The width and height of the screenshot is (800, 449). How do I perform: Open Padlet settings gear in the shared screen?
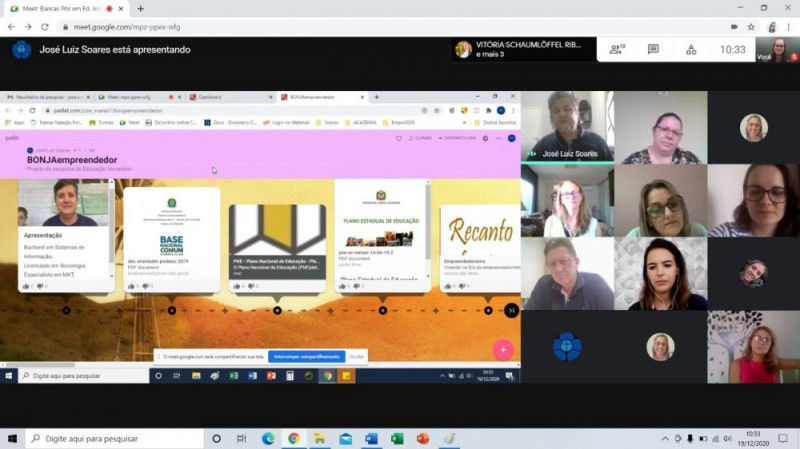coord(485,138)
